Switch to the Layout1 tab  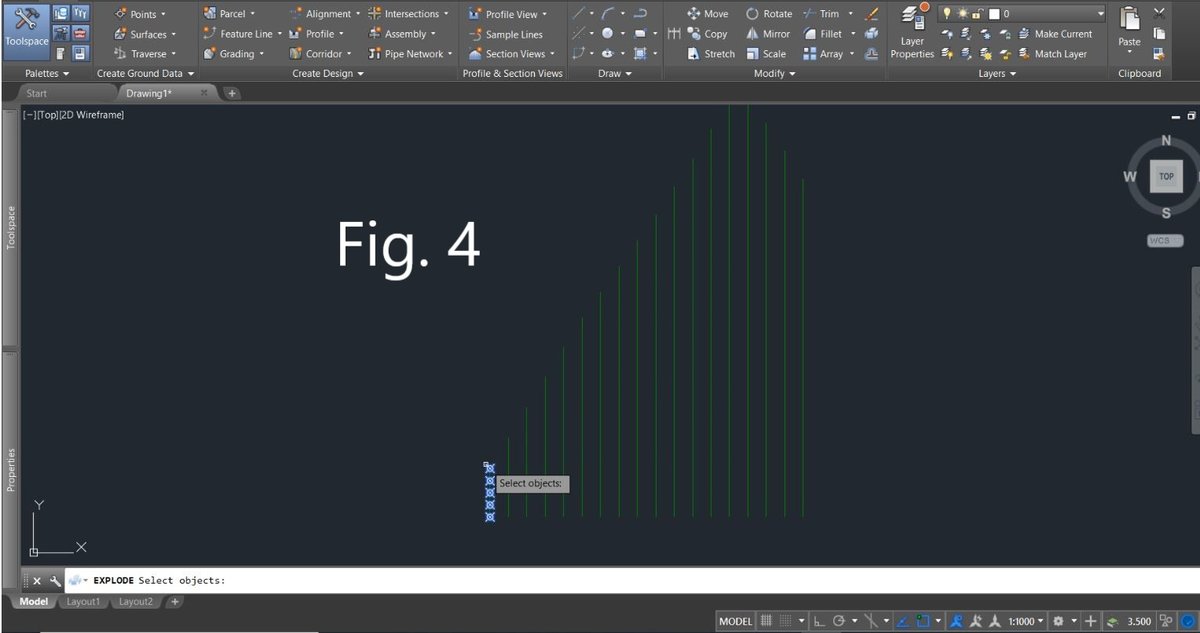tap(83, 602)
